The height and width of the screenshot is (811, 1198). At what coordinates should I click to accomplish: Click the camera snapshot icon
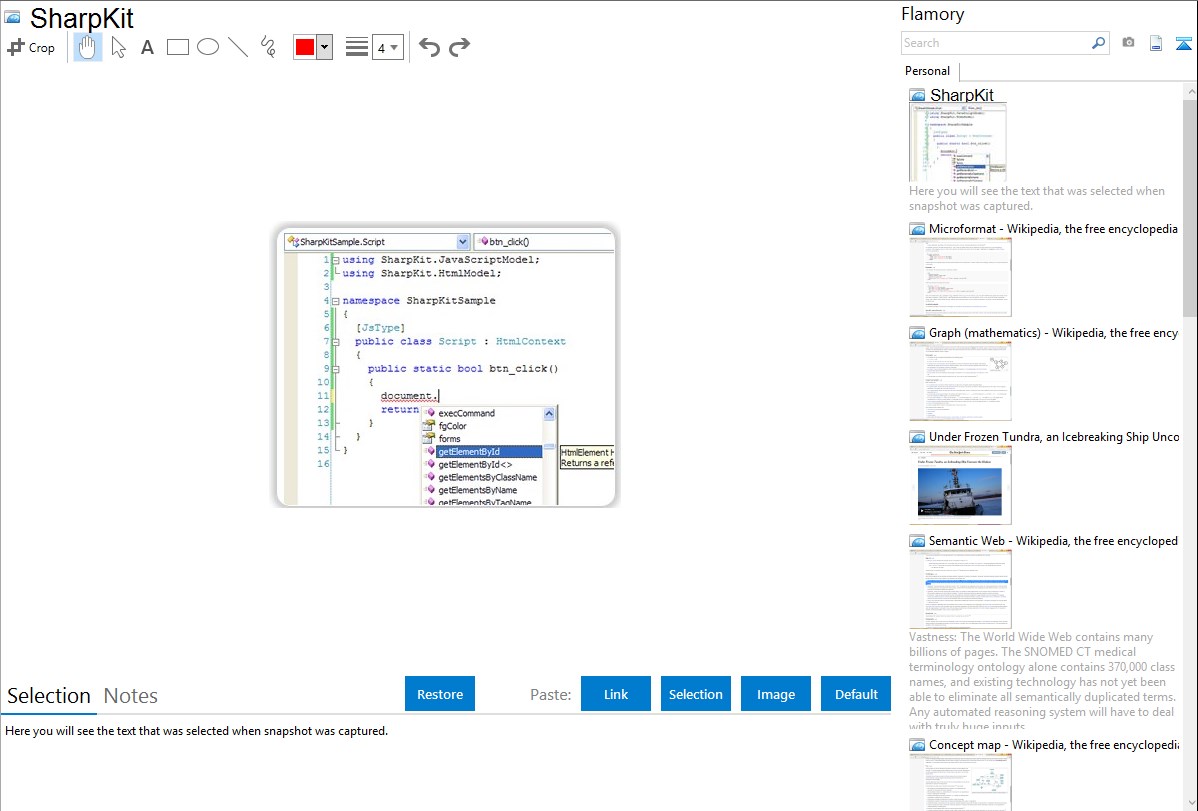[1128, 43]
